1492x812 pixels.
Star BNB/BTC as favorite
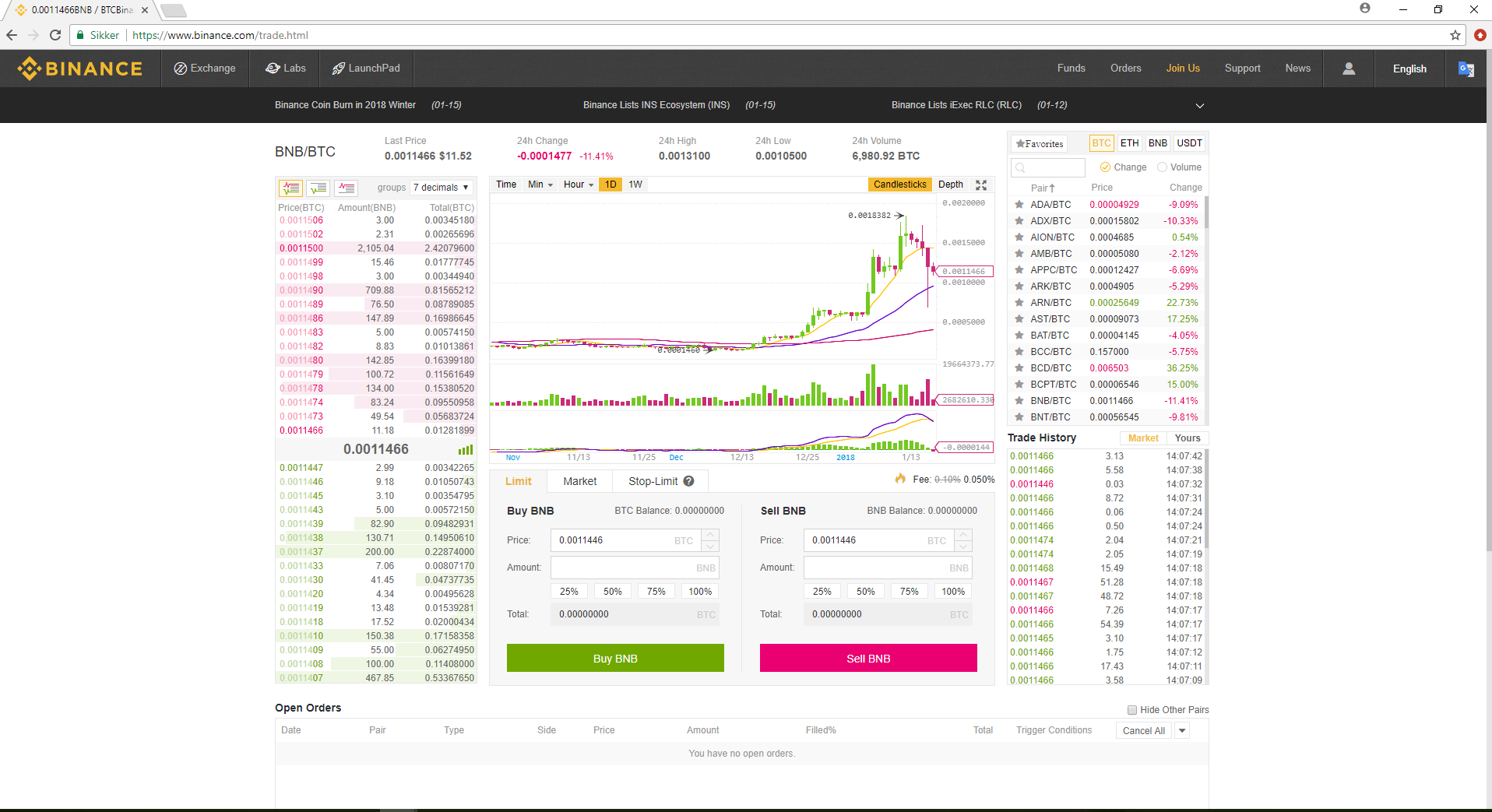(x=1019, y=401)
